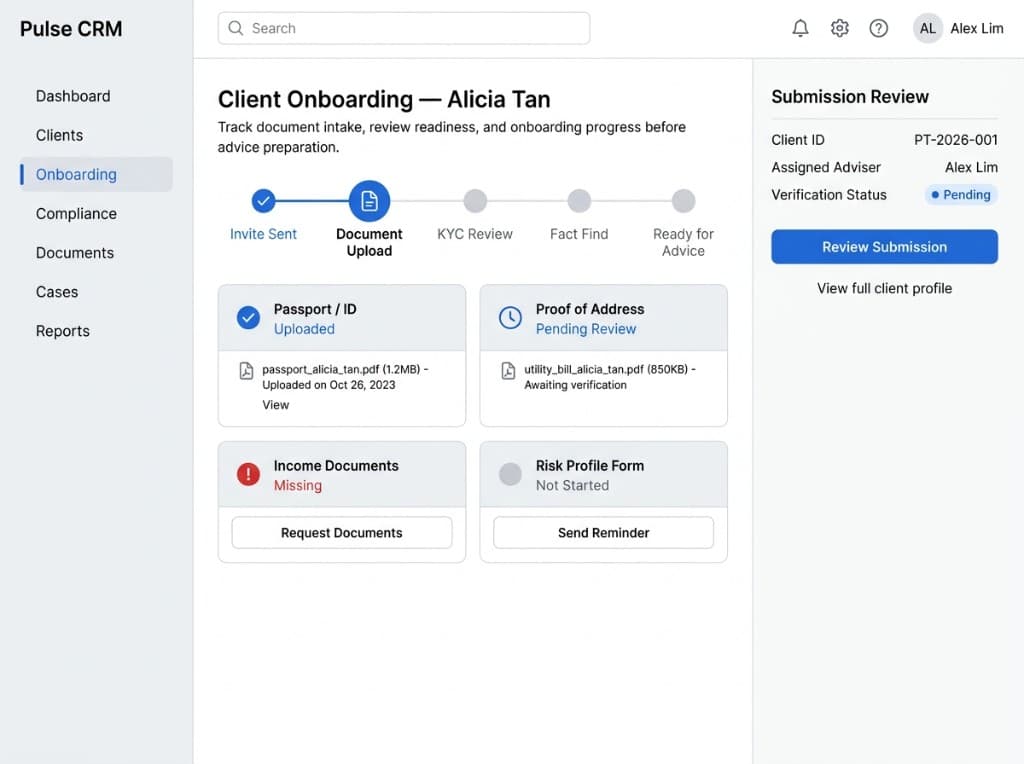The width and height of the screenshot is (1024, 764).
Task: Open the AL avatar for Alex Lim
Action: coord(927,28)
